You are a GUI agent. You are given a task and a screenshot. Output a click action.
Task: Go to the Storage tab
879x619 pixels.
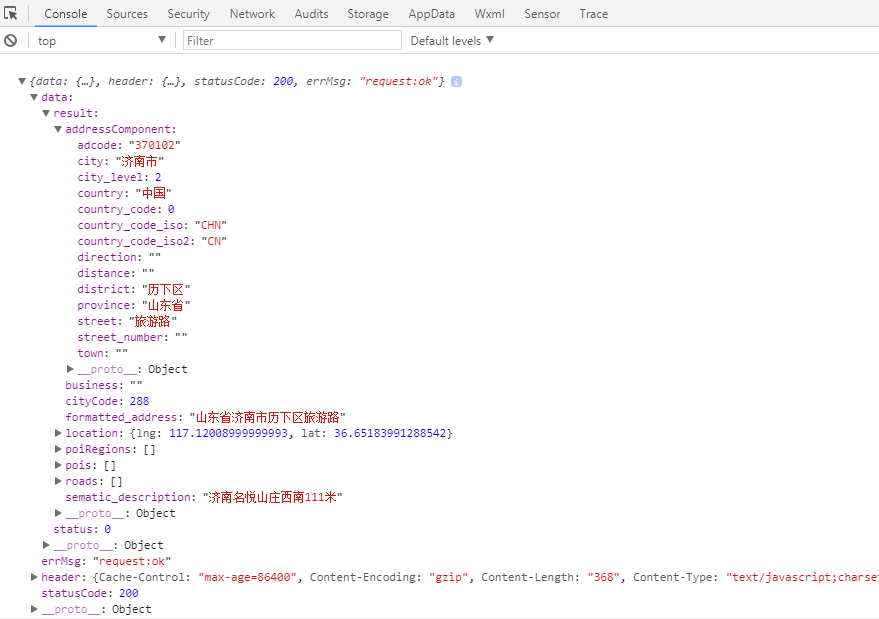click(368, 13)
